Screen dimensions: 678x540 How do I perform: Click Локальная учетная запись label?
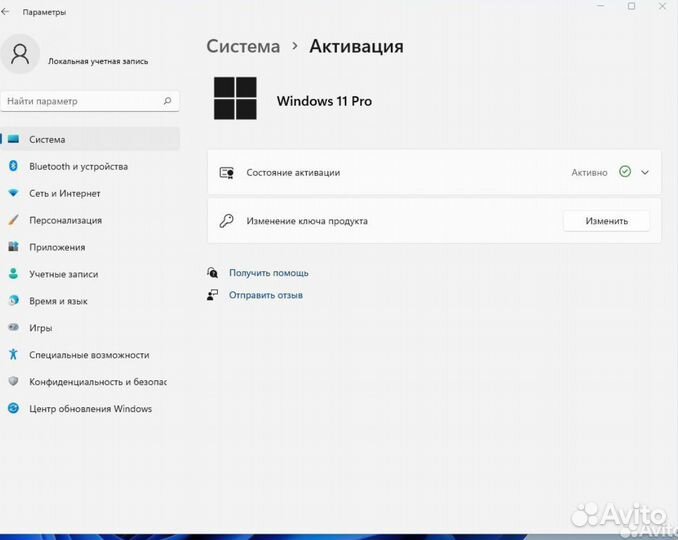pyautogui.click(x=98, y=61)
